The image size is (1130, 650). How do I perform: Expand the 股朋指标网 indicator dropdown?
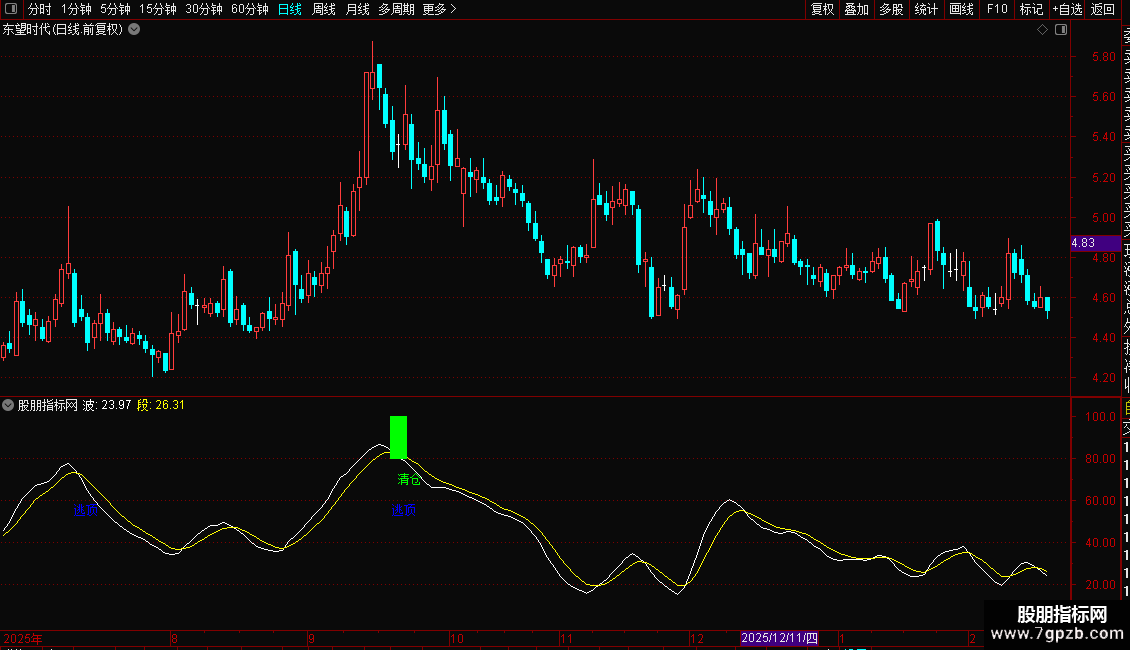(x=8, y=405)
